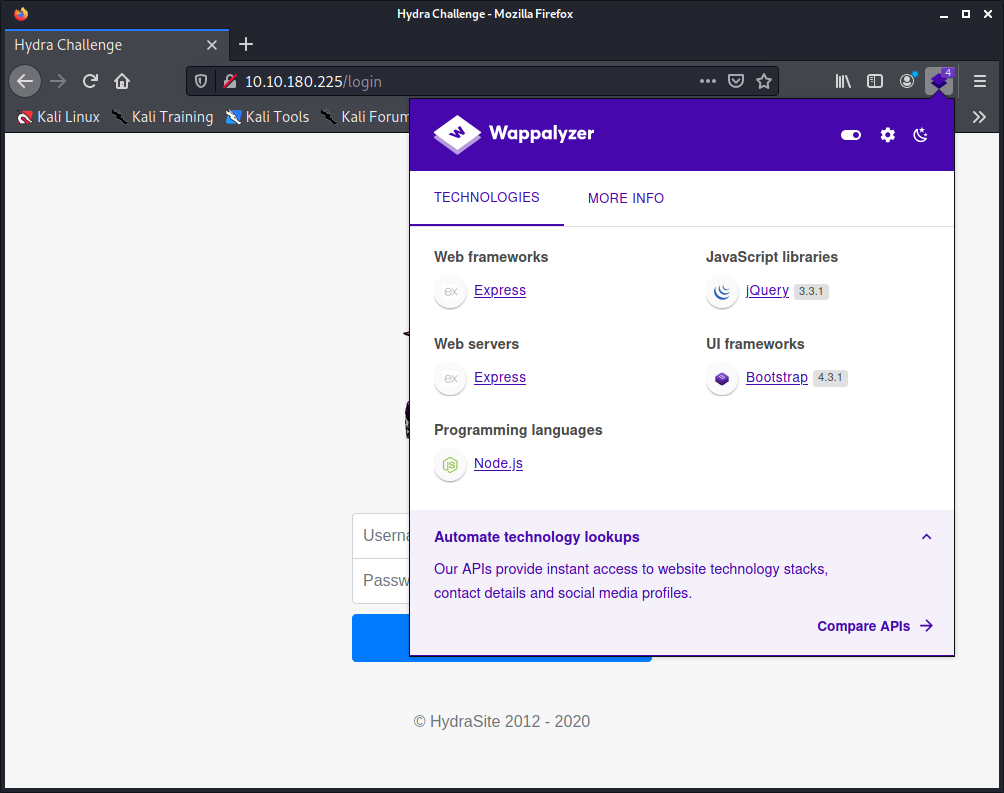
Task: Close the Hydra Challenge tab
Action: pyautogui.click(x=212, y=45)
